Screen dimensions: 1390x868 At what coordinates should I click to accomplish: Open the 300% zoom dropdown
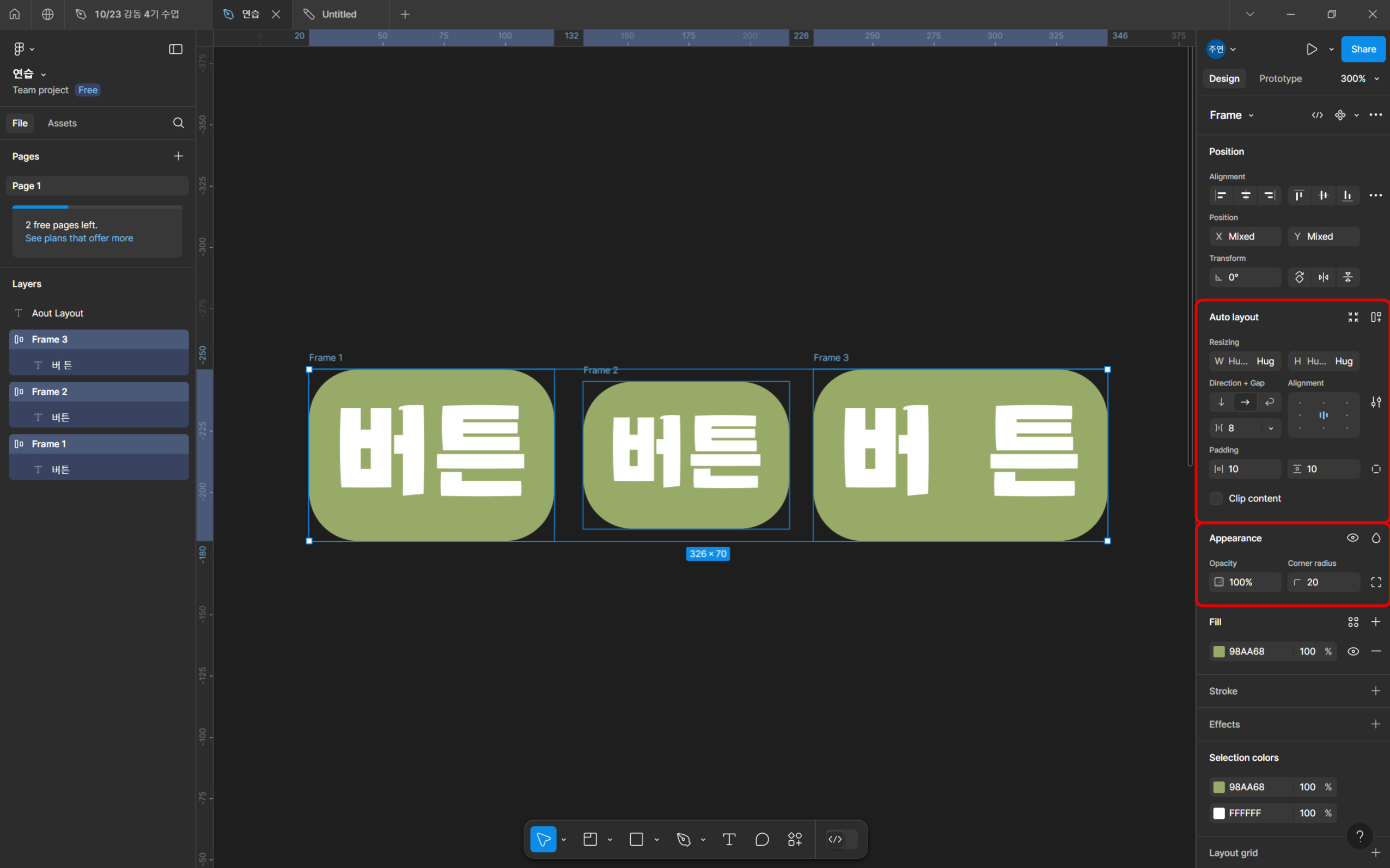click(1359, 78)
